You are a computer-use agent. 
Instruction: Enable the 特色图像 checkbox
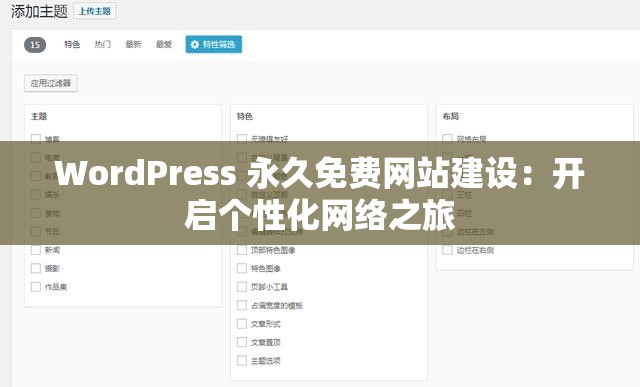tap(242, 268)
